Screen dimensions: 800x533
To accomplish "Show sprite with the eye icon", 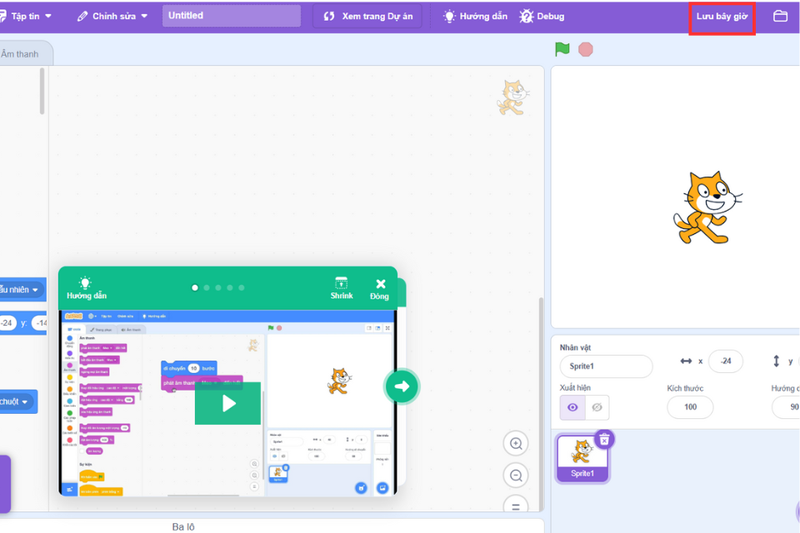I will point(572,408).
